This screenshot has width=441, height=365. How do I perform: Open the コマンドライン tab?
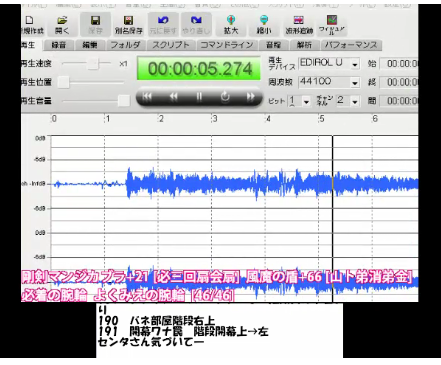(227, 45)
